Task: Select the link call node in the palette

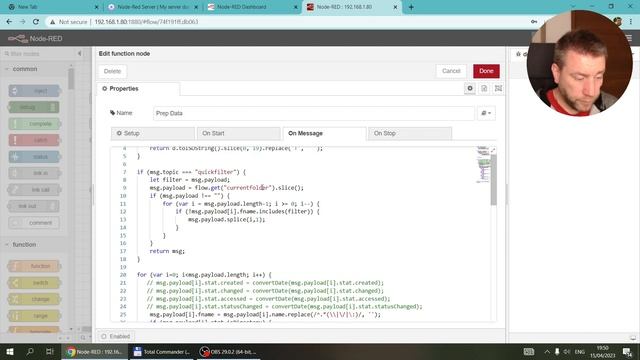Action: point(34,189)
